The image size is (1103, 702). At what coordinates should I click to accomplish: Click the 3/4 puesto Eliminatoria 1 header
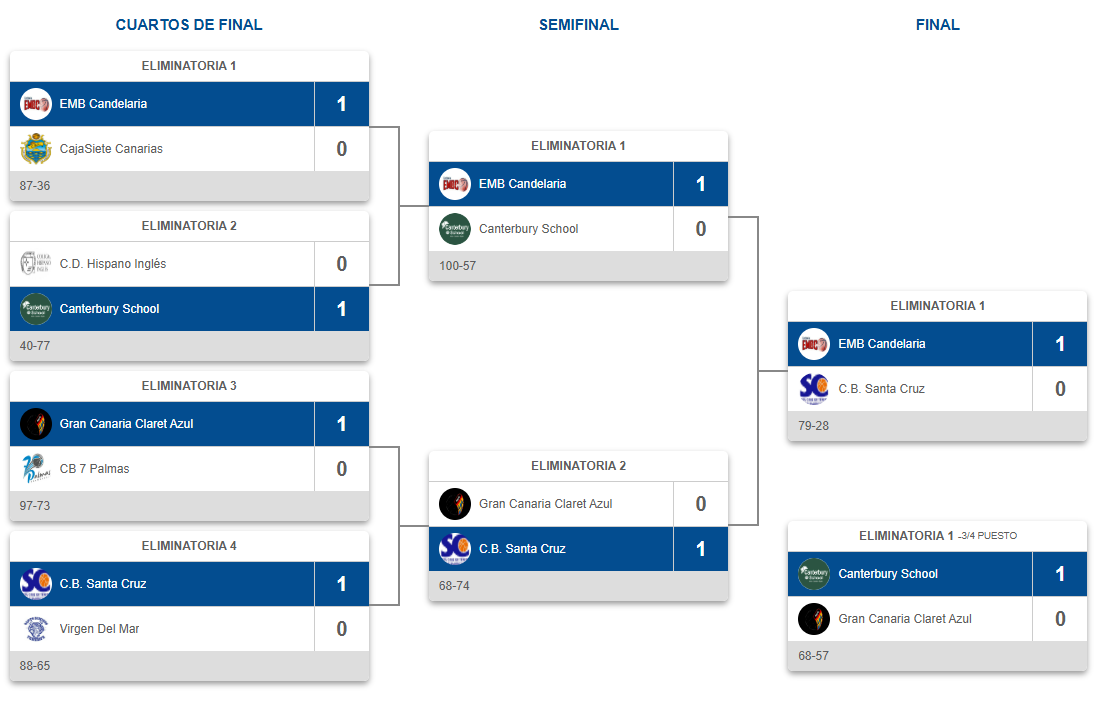pyautogui.click(x=938, y=536)
